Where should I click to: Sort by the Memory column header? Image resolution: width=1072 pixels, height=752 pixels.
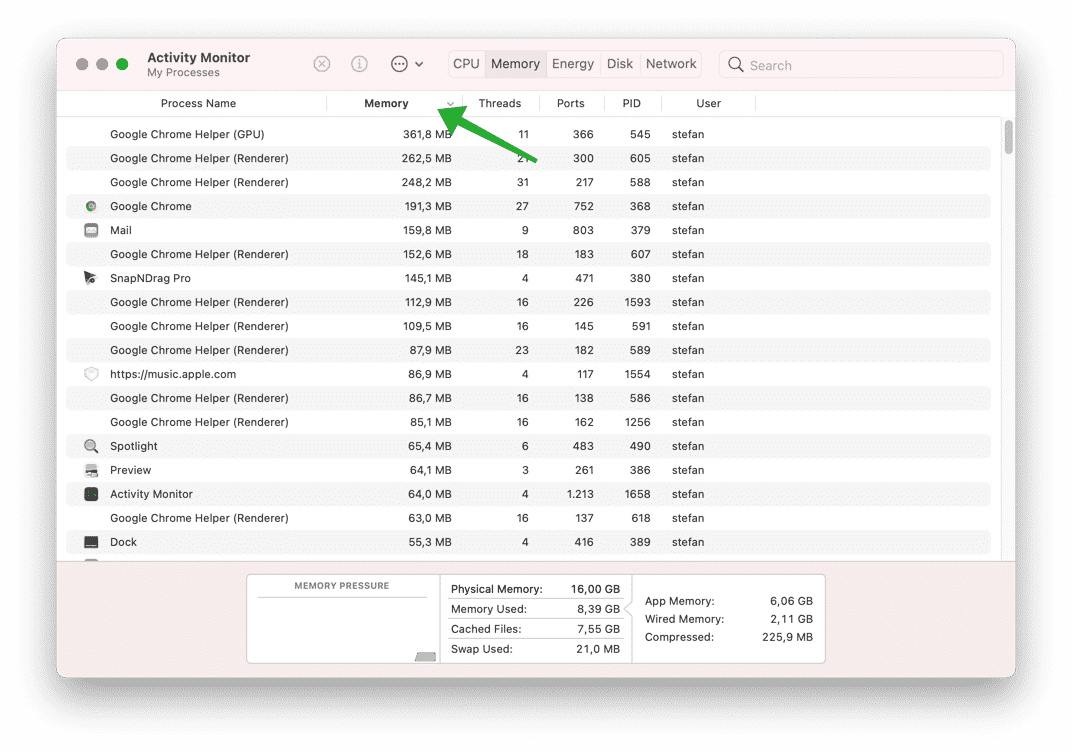pos(386,103)
